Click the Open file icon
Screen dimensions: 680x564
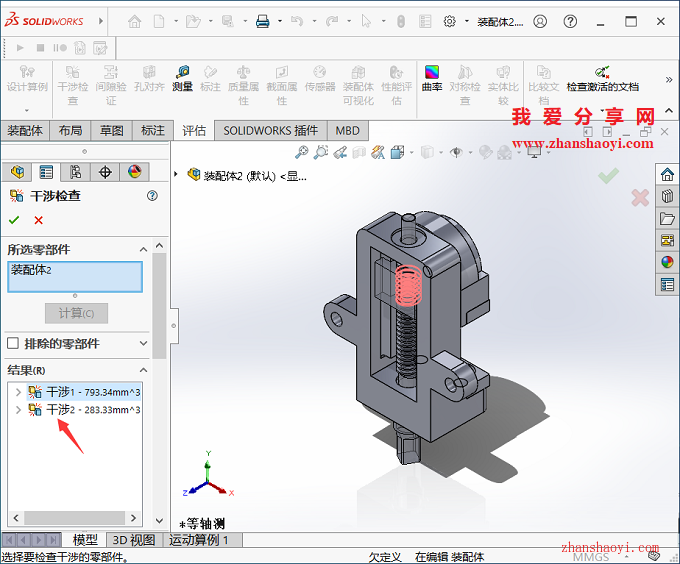(x=193, y=21)
